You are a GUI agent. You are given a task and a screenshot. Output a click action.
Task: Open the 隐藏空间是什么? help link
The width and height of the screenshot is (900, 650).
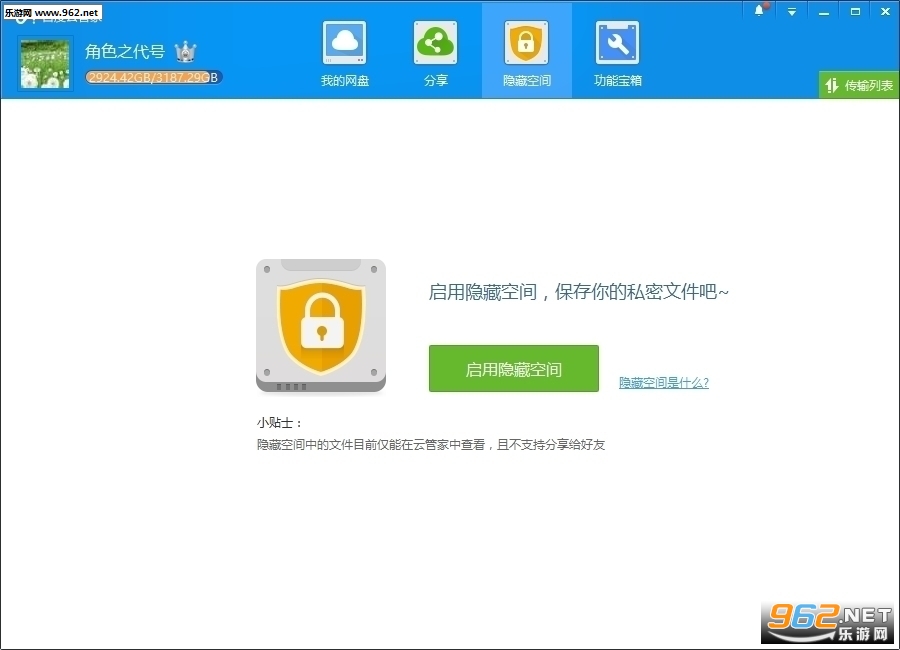(664, 382)
